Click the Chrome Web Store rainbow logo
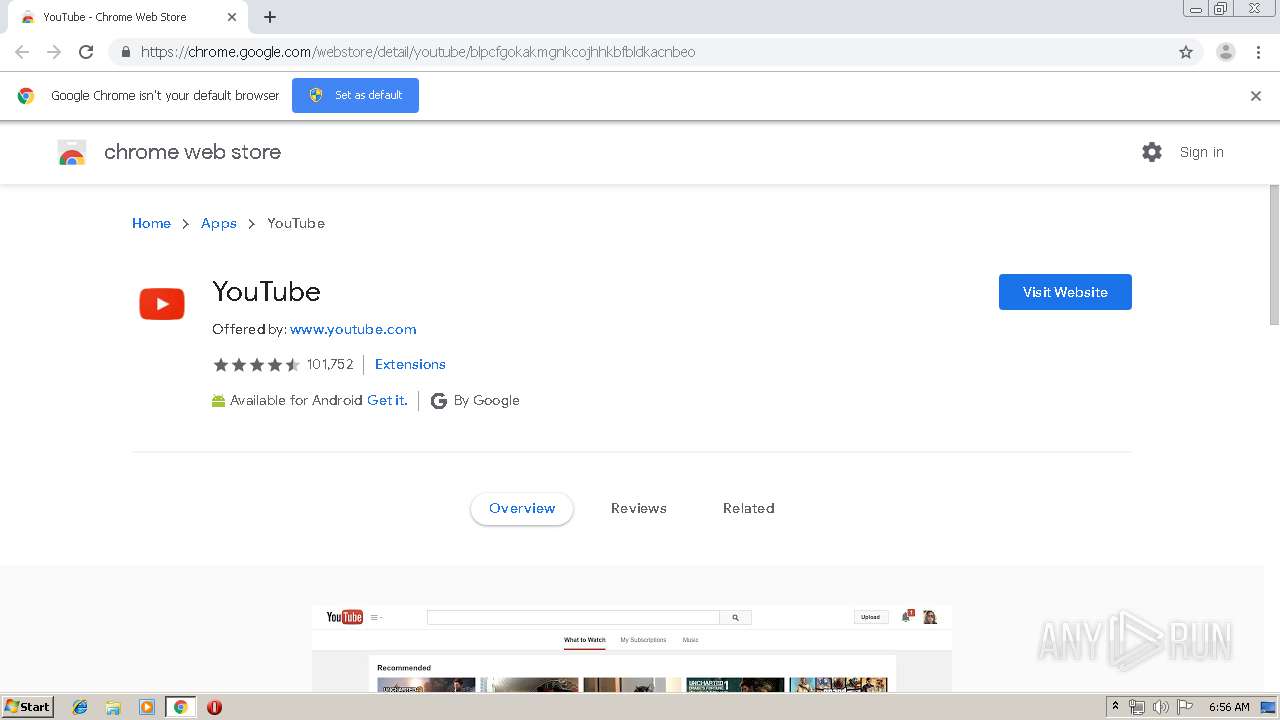This screenshot has width=1280, height=720. pos(72,152)
